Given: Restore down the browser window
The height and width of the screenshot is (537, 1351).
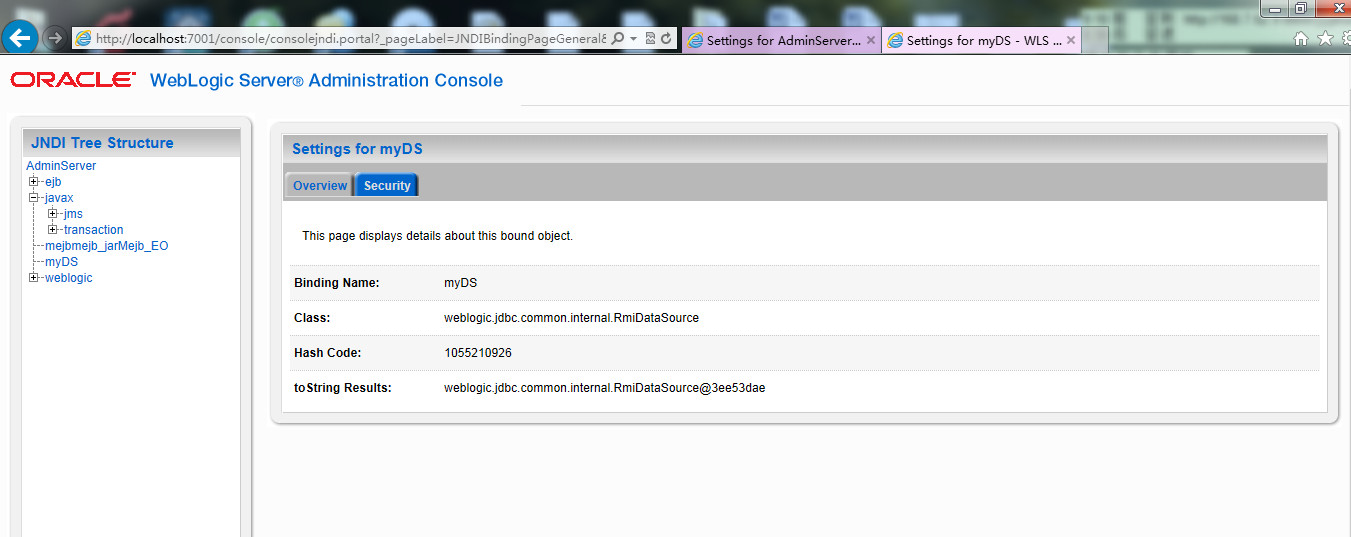Looking at the screenshot, I should click(x=1300, y=8).
